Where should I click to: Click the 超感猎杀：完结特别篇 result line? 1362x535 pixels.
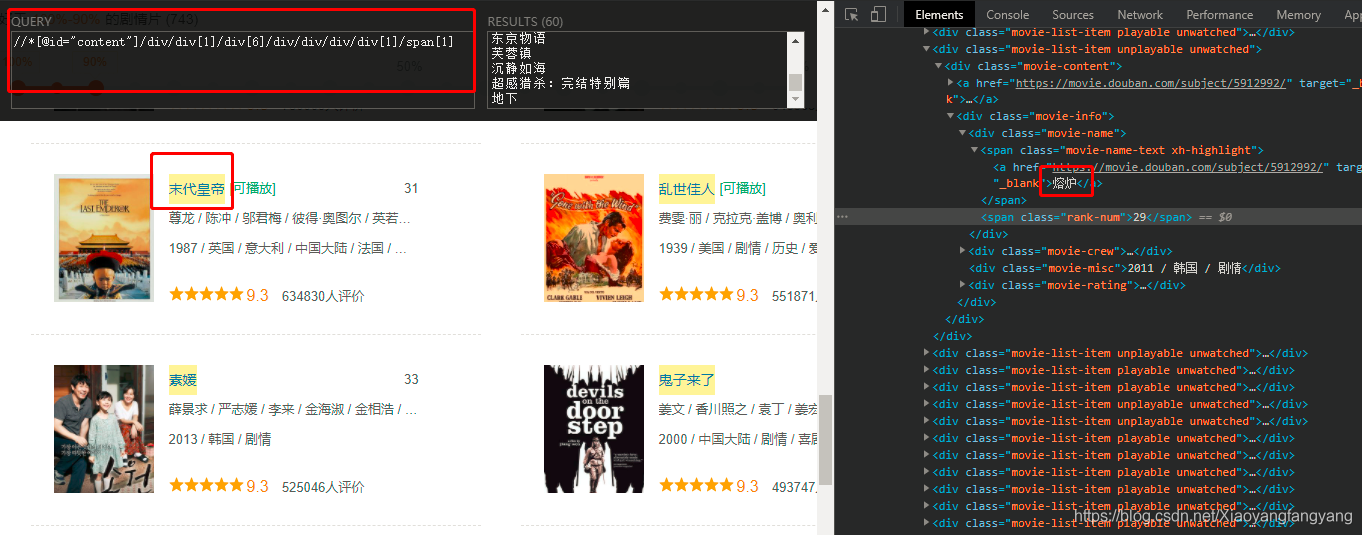tap(560, 84)
